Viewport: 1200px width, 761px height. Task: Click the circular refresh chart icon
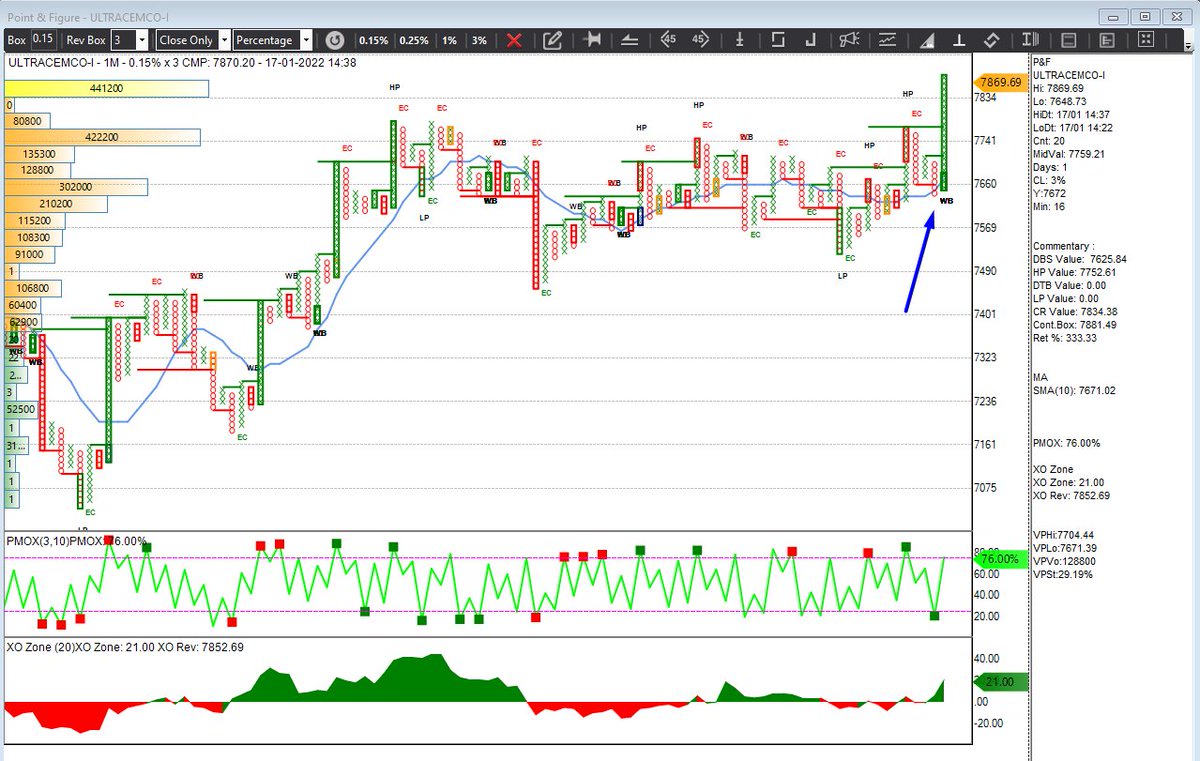(335, 40)
